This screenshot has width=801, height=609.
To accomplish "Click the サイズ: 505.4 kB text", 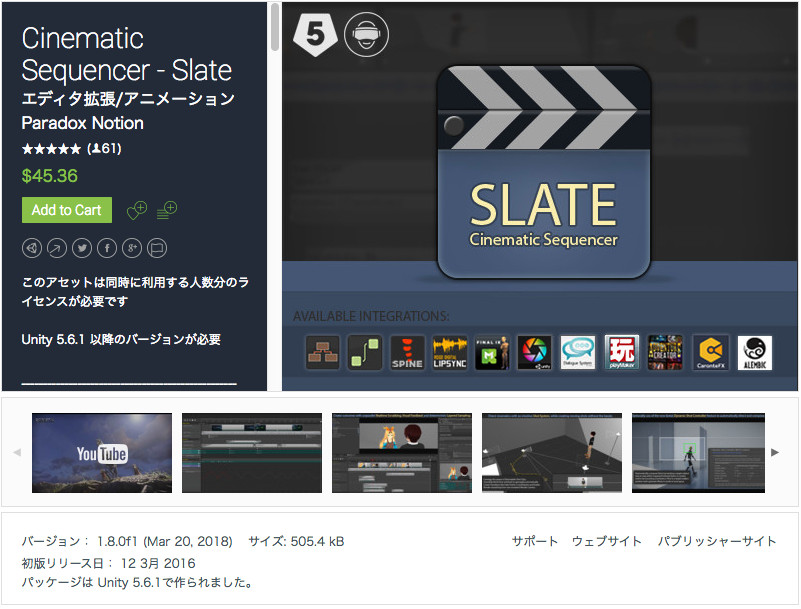I will 296,542.
